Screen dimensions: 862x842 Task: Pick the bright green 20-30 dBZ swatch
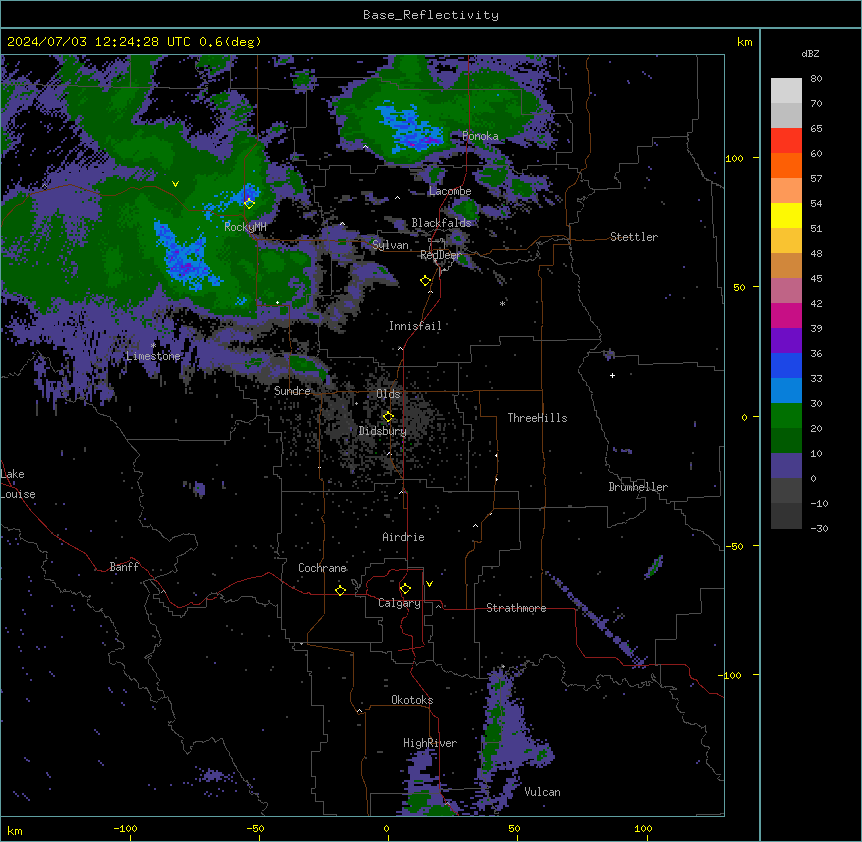(786, 416)
